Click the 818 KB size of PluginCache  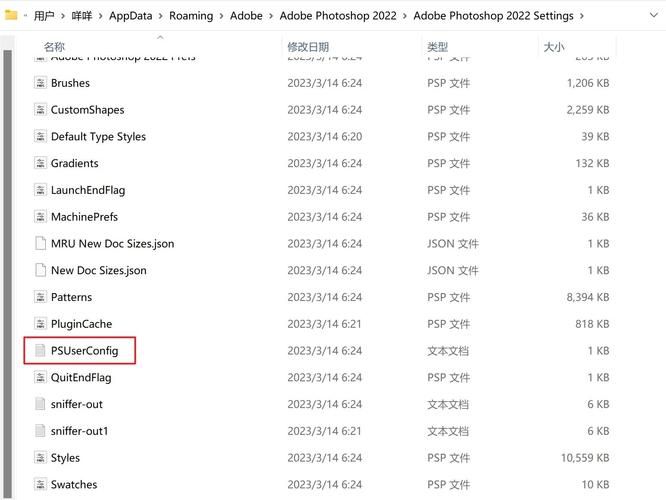[x=593, y=324]
